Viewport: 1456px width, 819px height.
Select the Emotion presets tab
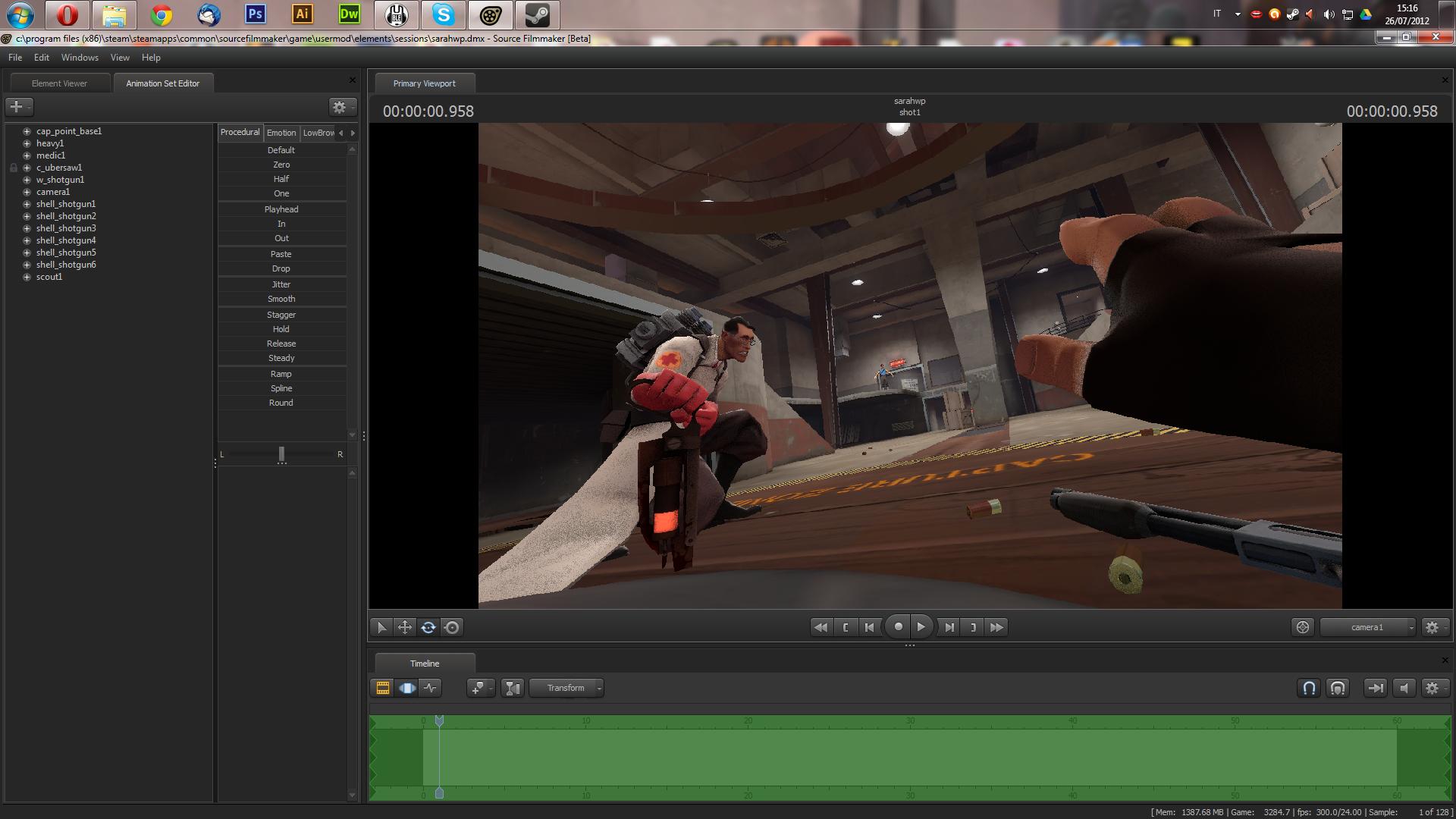tap(281, 133)
